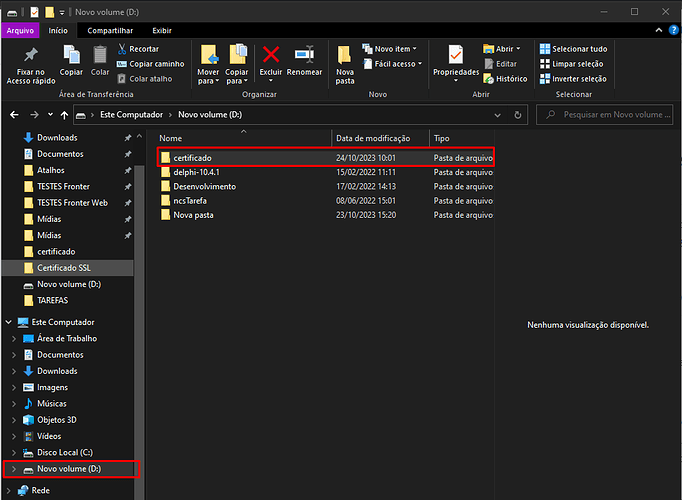Viewport: 682px width, 500px height.
Task: Open the Arquivo menu tab
Action: click(20, 30)
